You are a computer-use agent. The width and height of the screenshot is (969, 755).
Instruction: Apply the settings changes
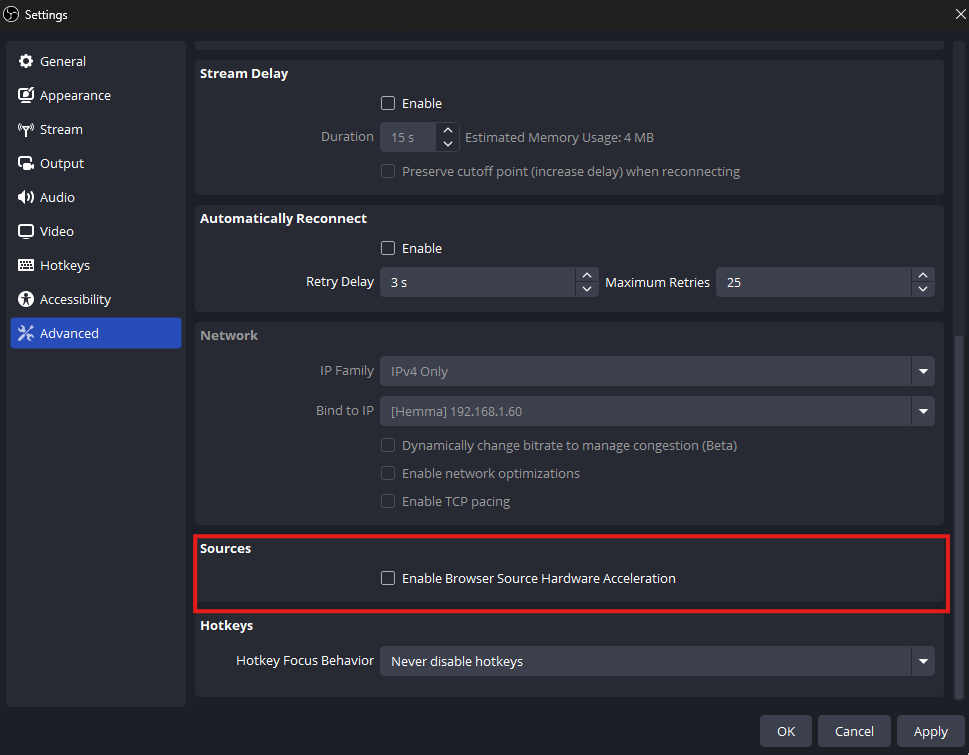[931, 732]
